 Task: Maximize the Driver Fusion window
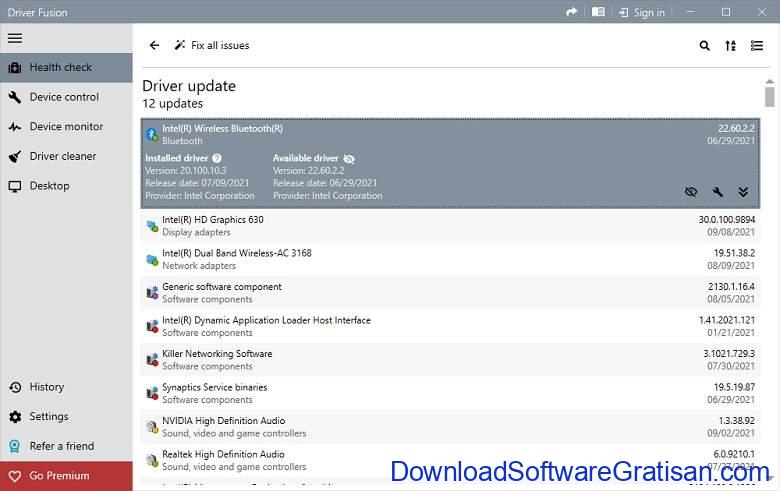click(x=726, y=12)
